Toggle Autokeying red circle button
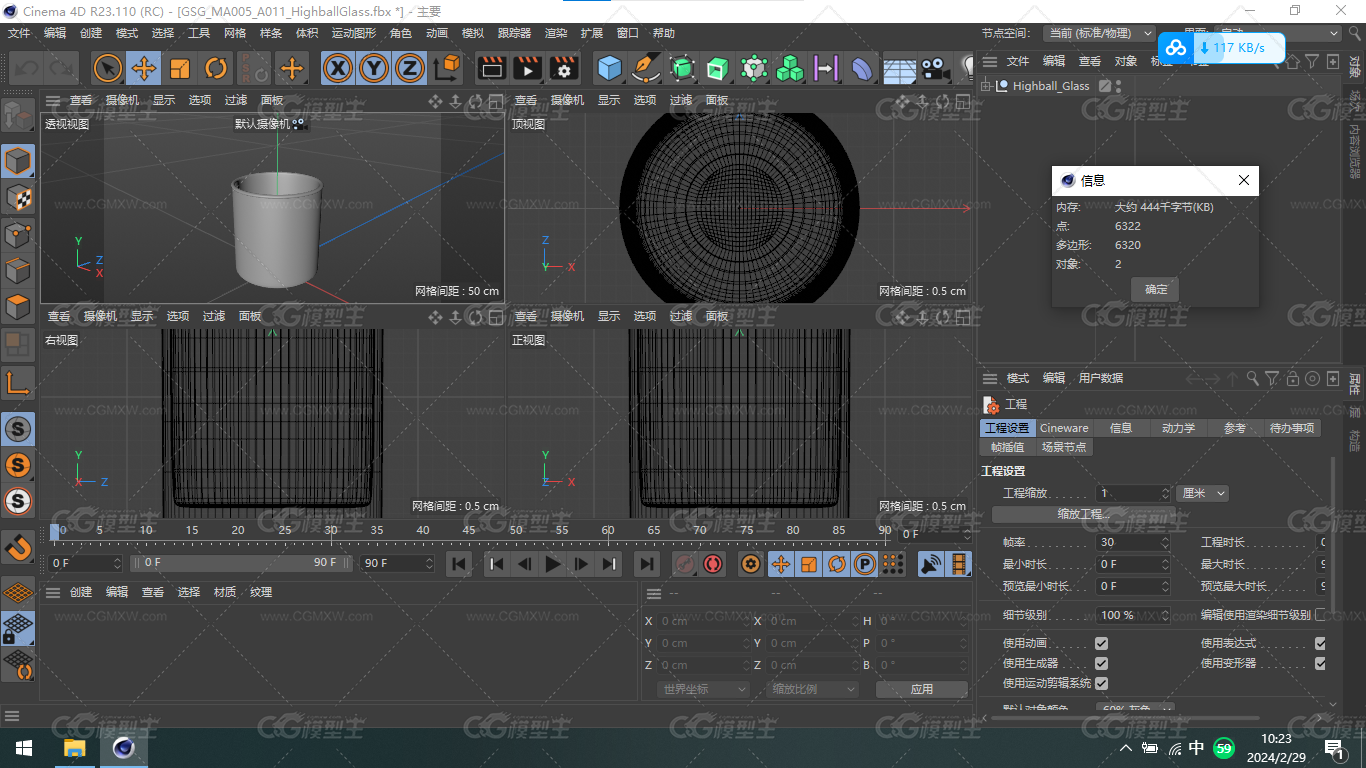 click(713, 564)
